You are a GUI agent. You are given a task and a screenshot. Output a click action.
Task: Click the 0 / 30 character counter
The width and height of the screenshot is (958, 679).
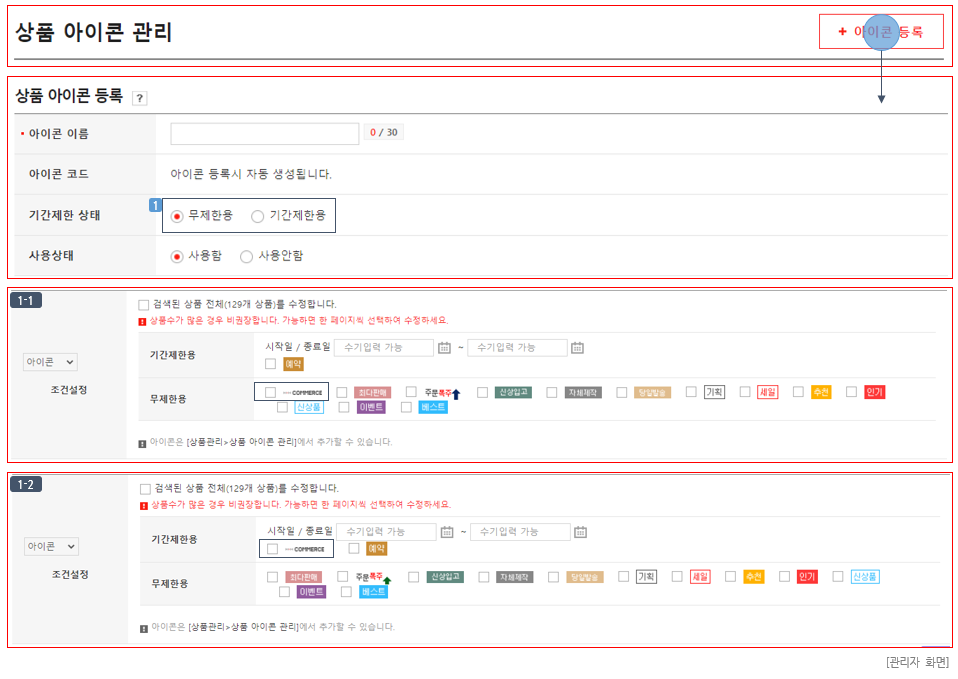coord(384,133)
